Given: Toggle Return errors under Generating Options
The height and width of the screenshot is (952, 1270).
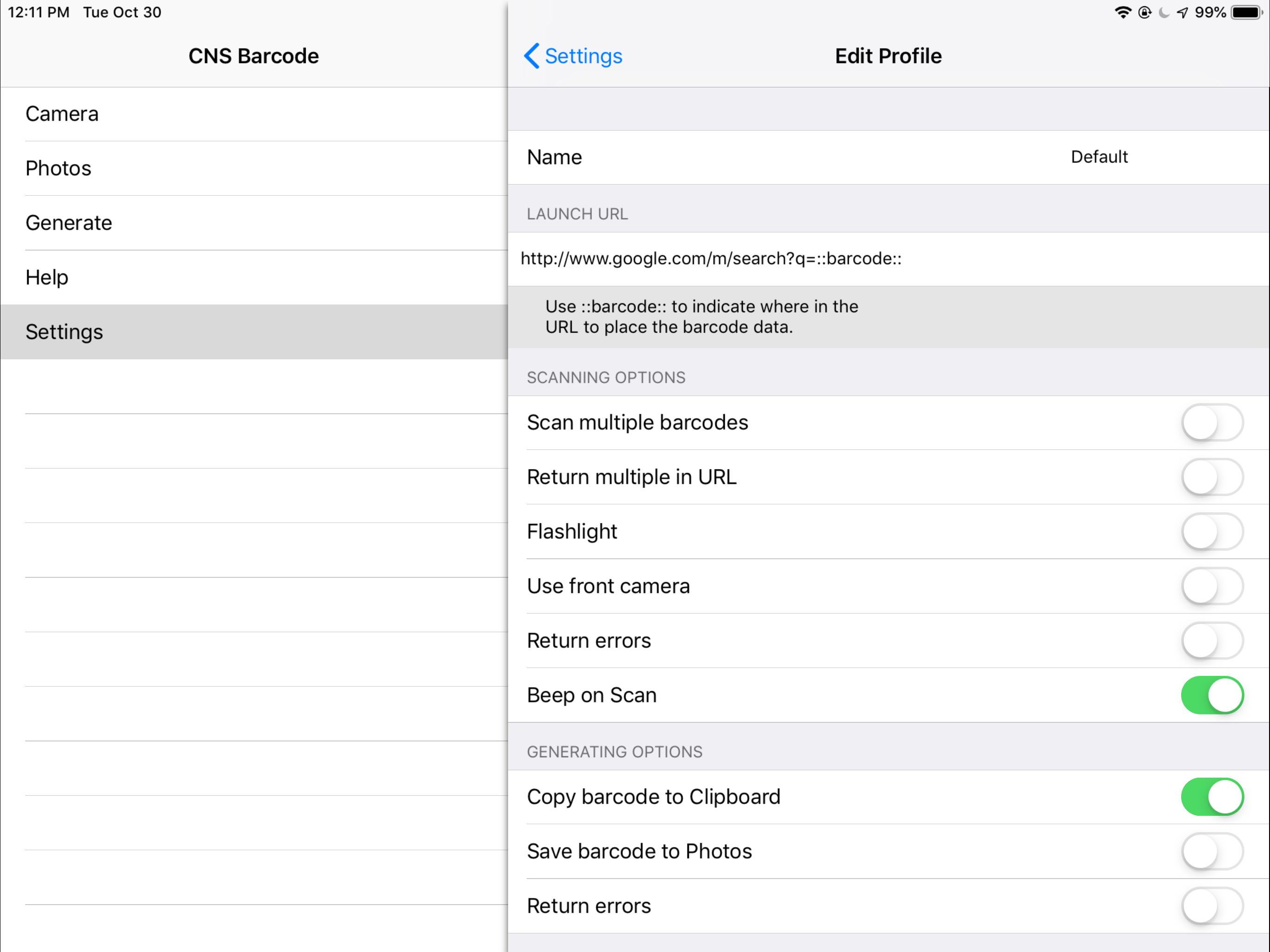Looking at the screenshot, I should click(x=1212, y=906).
